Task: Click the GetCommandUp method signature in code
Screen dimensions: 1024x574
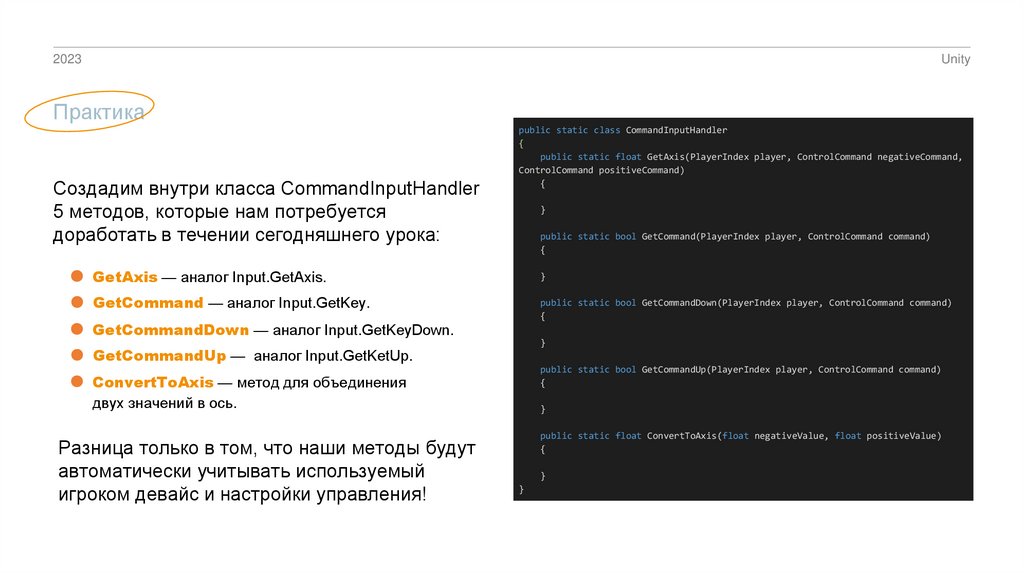Action: (740, 370)
